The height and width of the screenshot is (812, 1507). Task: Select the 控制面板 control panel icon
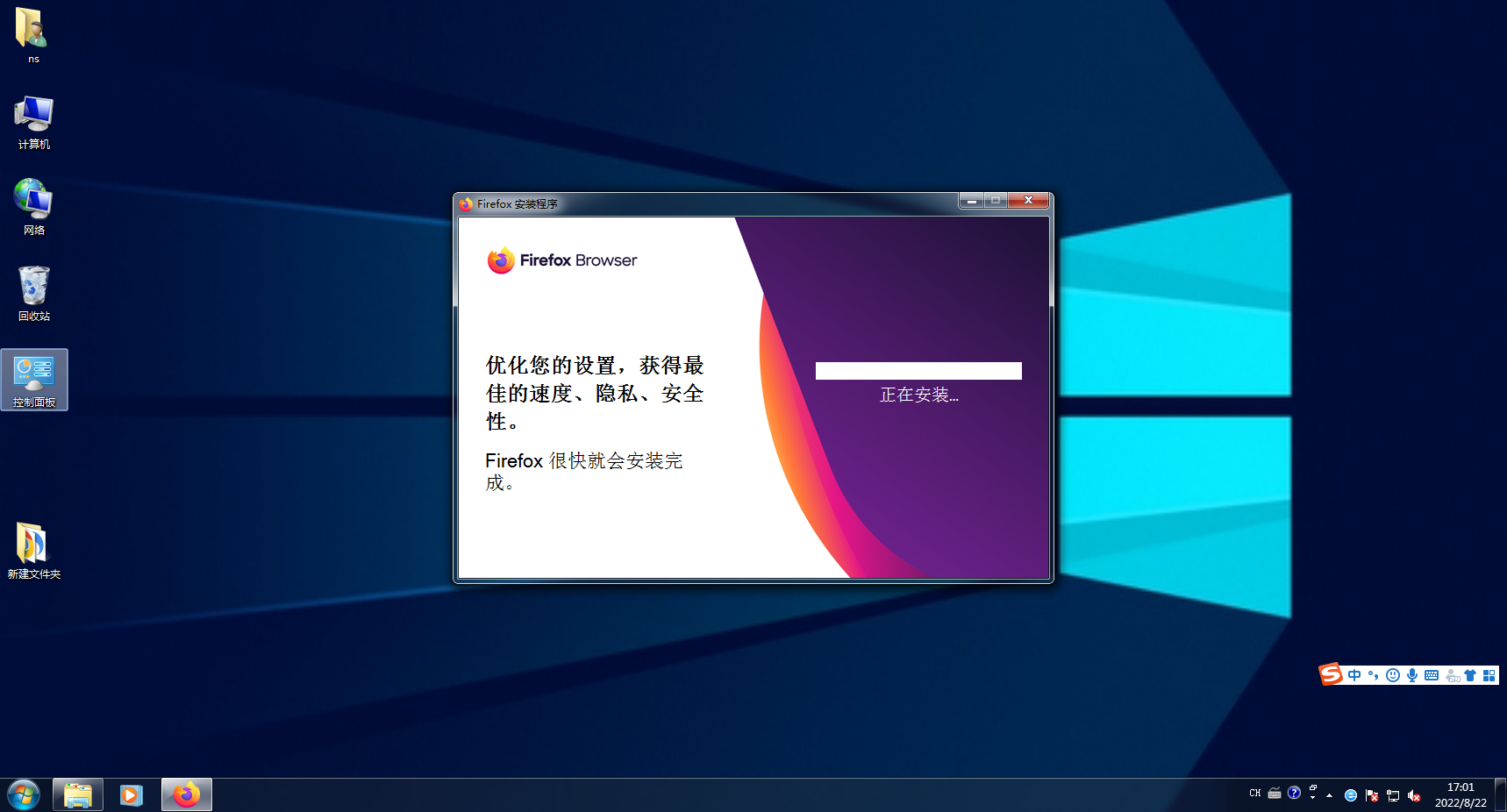coord(34,380)
